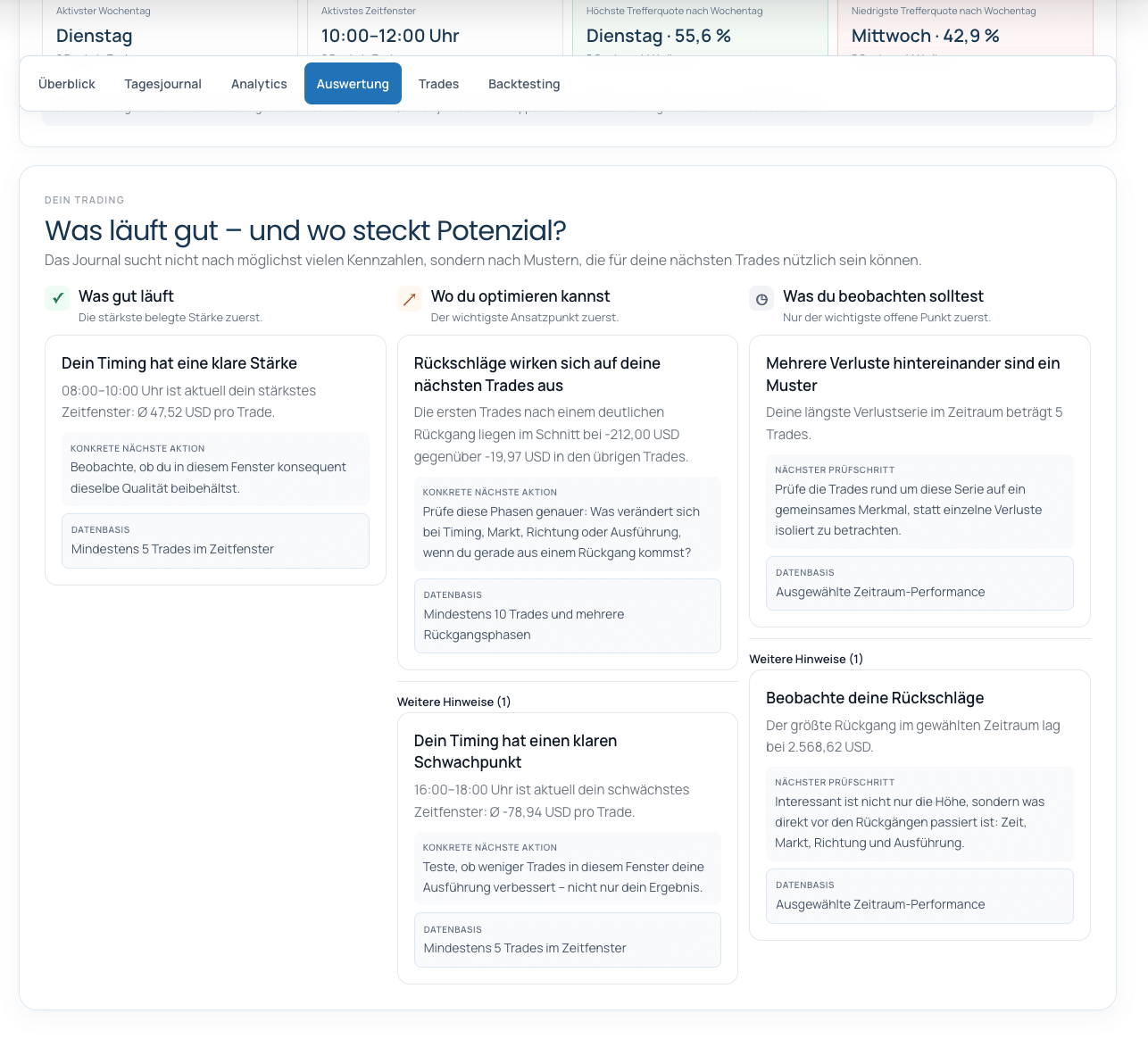Click the '08:00–10:00 Uhr ist aktuell dein stärkstes' description
1148x1039 pixels.
coord(188,402)
